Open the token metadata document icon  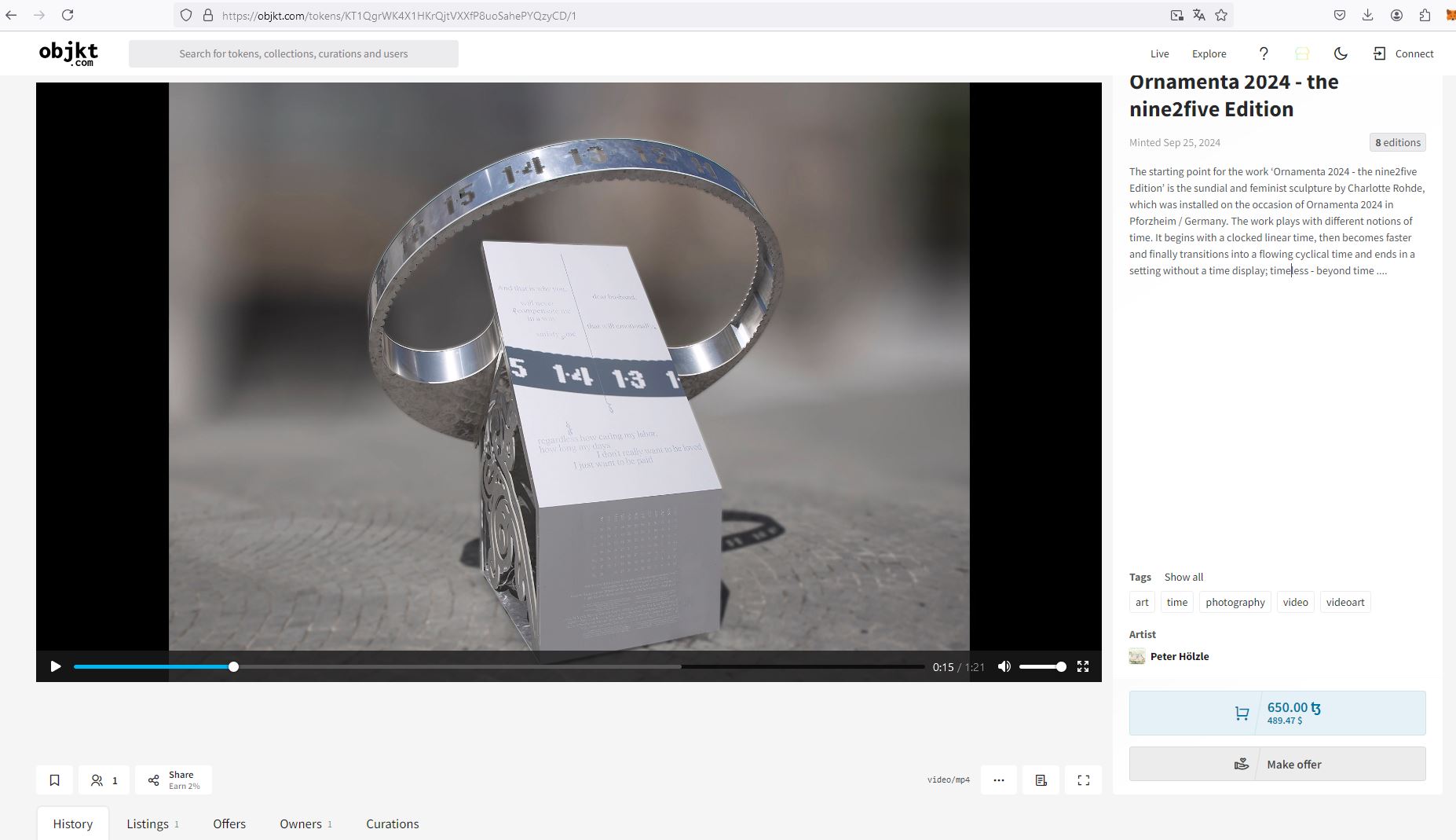click(x=1041, y=780)
